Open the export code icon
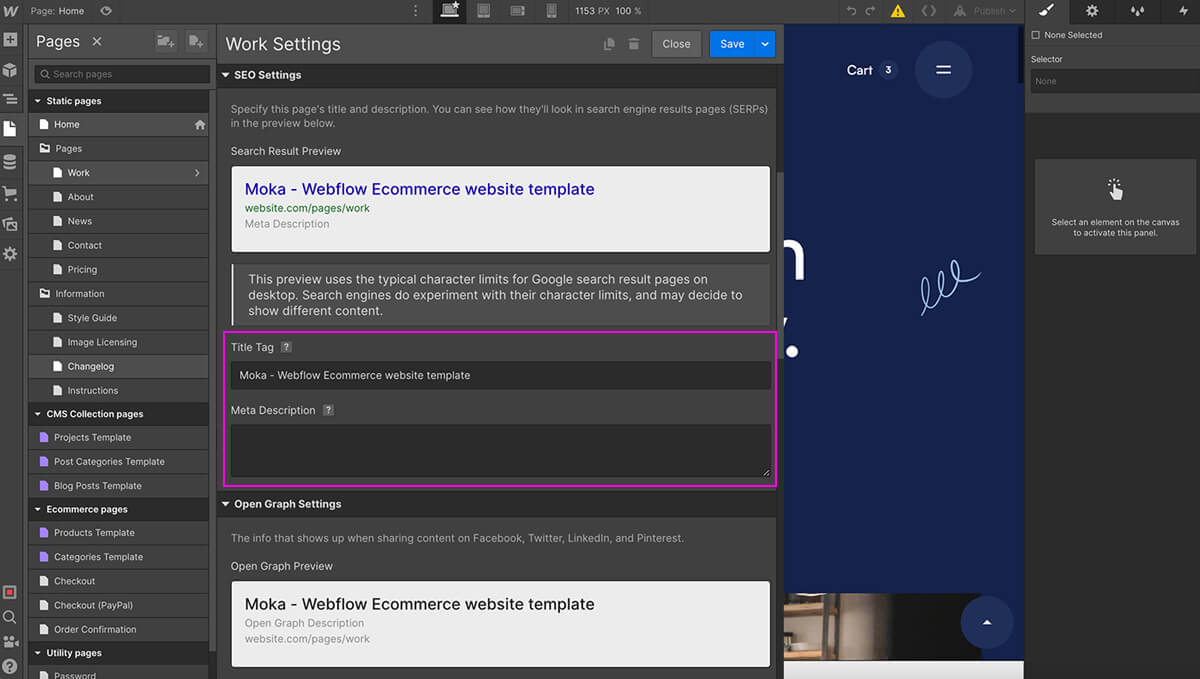Viewport: 1200px width, 679px height. coord(929,11)
